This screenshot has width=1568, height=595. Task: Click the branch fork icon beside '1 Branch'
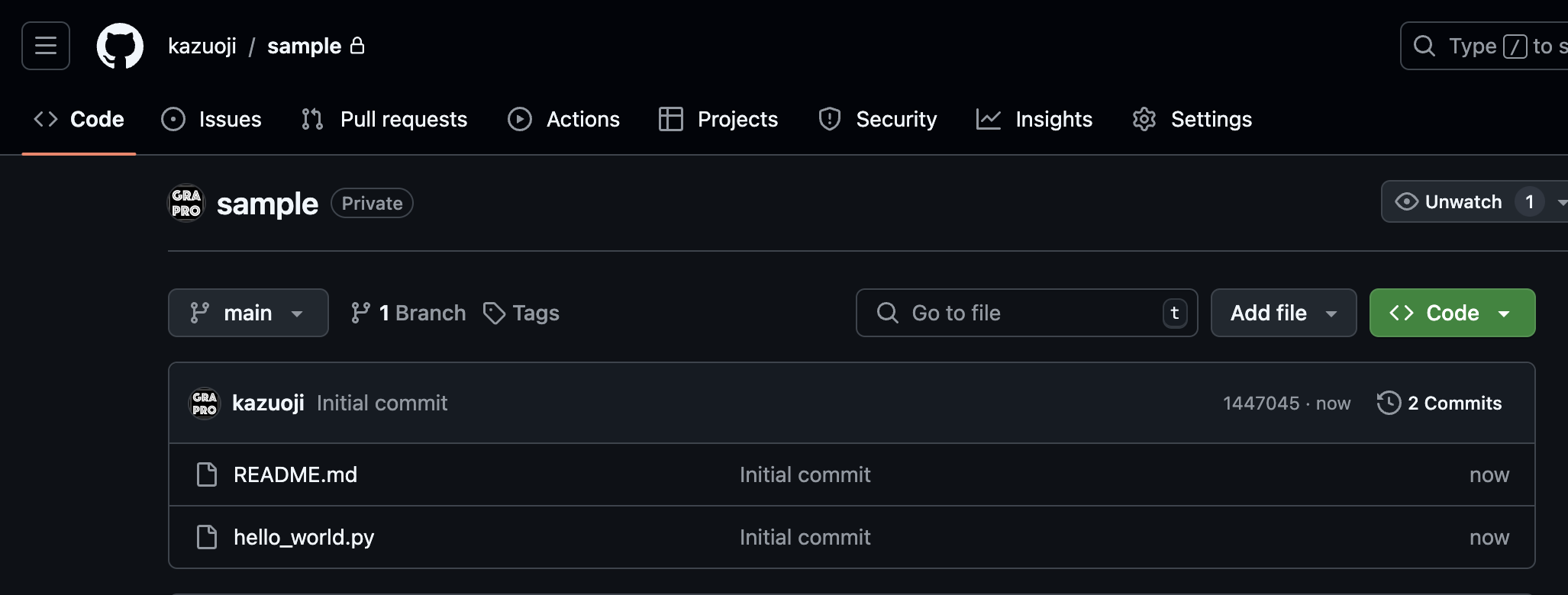[359, 313]
